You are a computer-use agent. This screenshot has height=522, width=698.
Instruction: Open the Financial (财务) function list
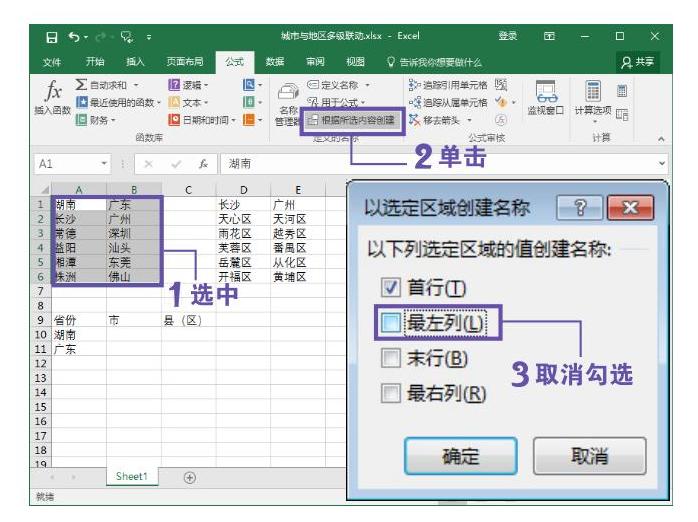pyautogui.click(x=95, y=120)
